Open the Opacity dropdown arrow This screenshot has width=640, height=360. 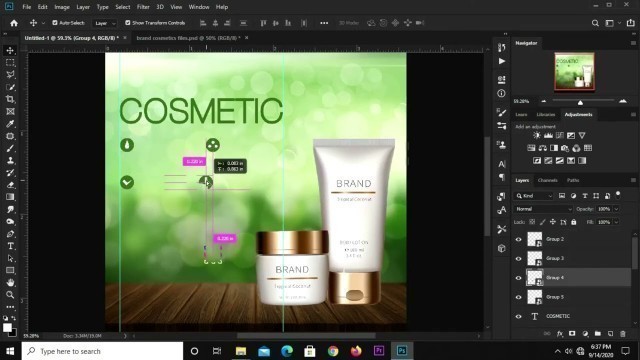(x=616, y=209)
